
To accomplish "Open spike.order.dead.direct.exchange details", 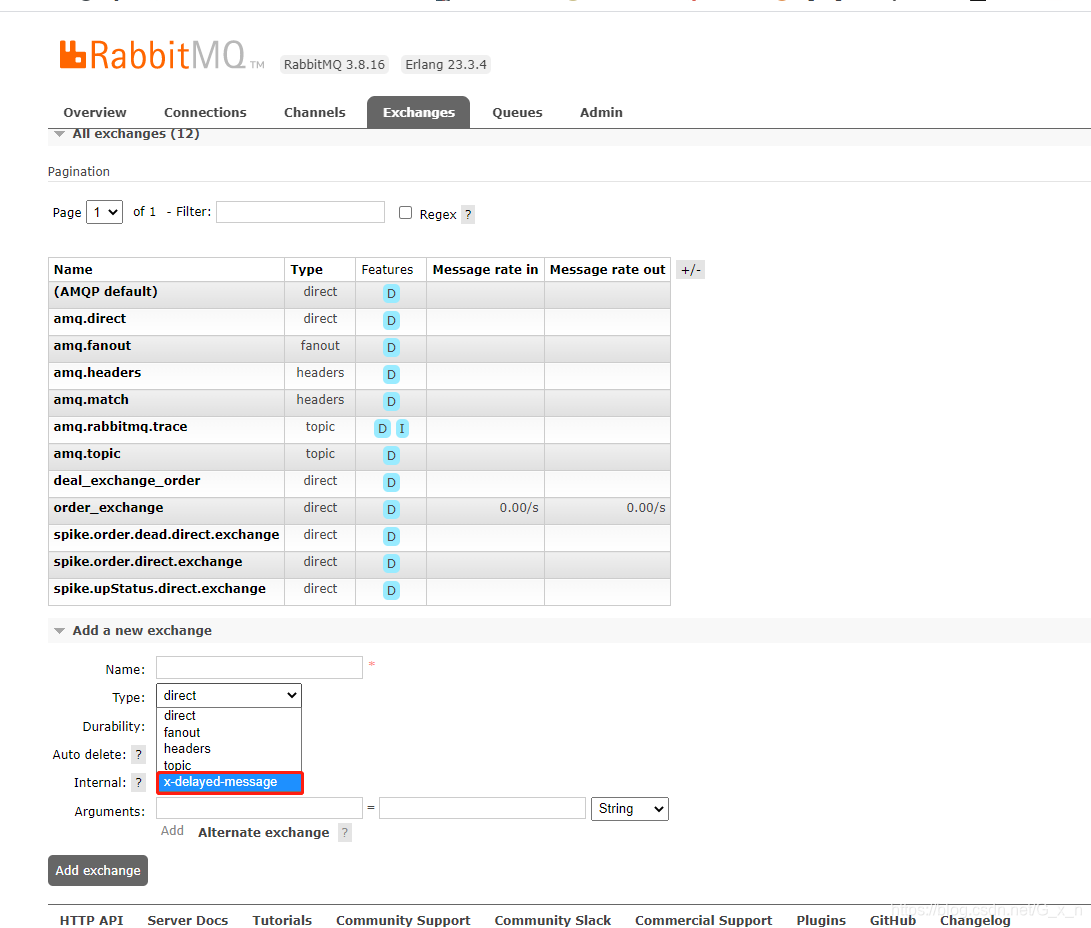I will point(166,535).
